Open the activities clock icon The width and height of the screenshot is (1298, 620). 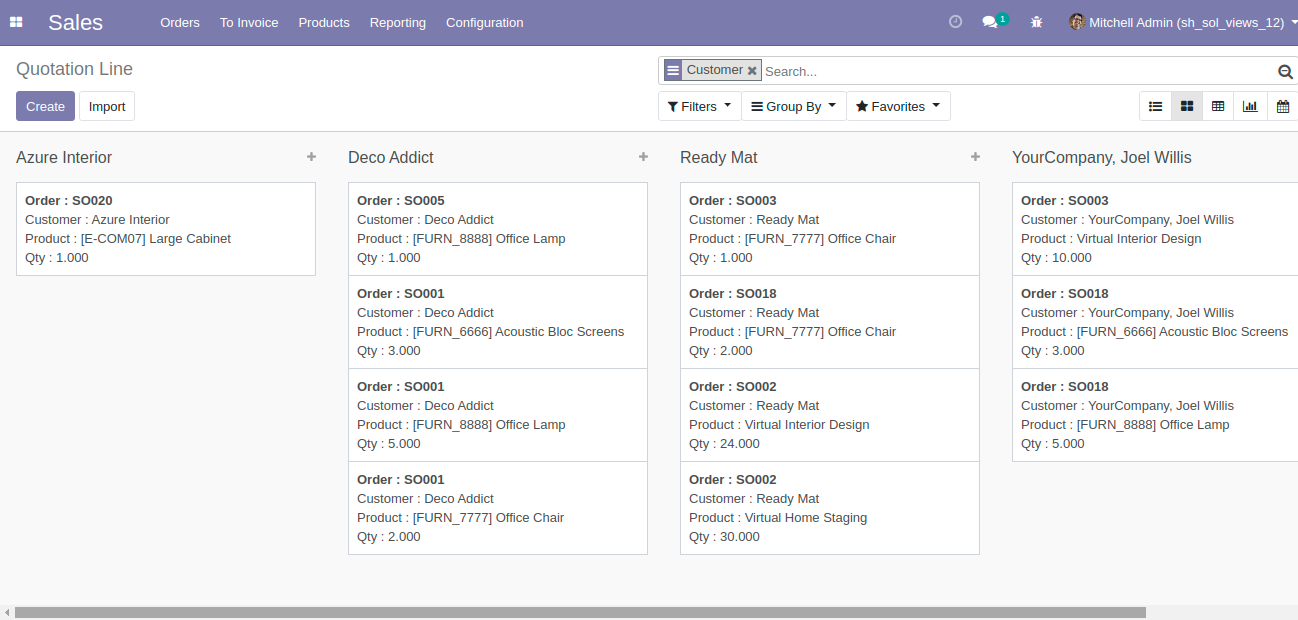(955, 21)
